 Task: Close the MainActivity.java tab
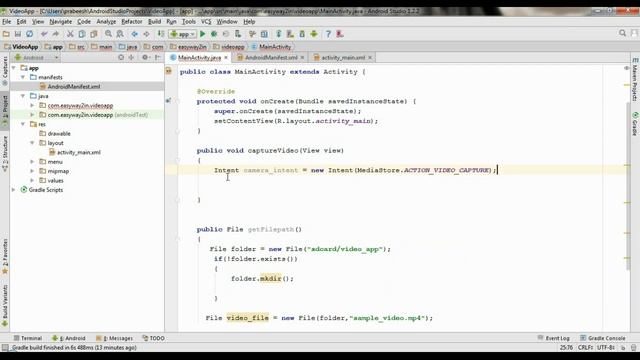(x=226, y=58)
